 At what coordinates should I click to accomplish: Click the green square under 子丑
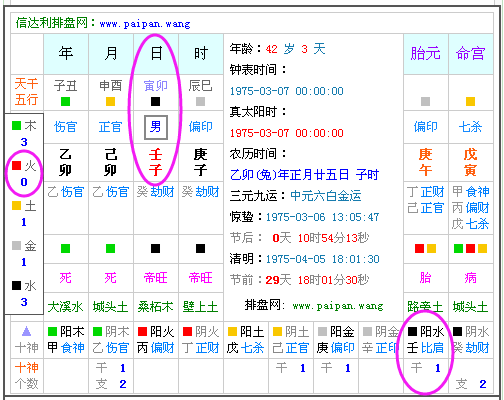[65, 101]
